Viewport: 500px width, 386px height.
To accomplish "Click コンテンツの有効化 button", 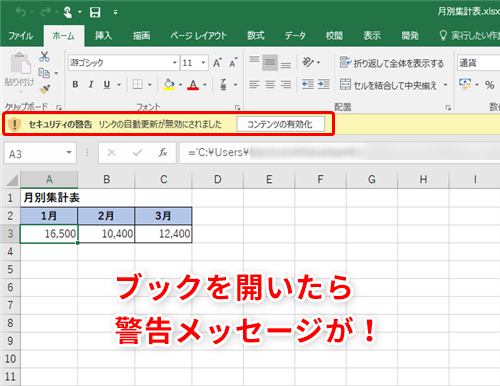I will coord(280,124).
